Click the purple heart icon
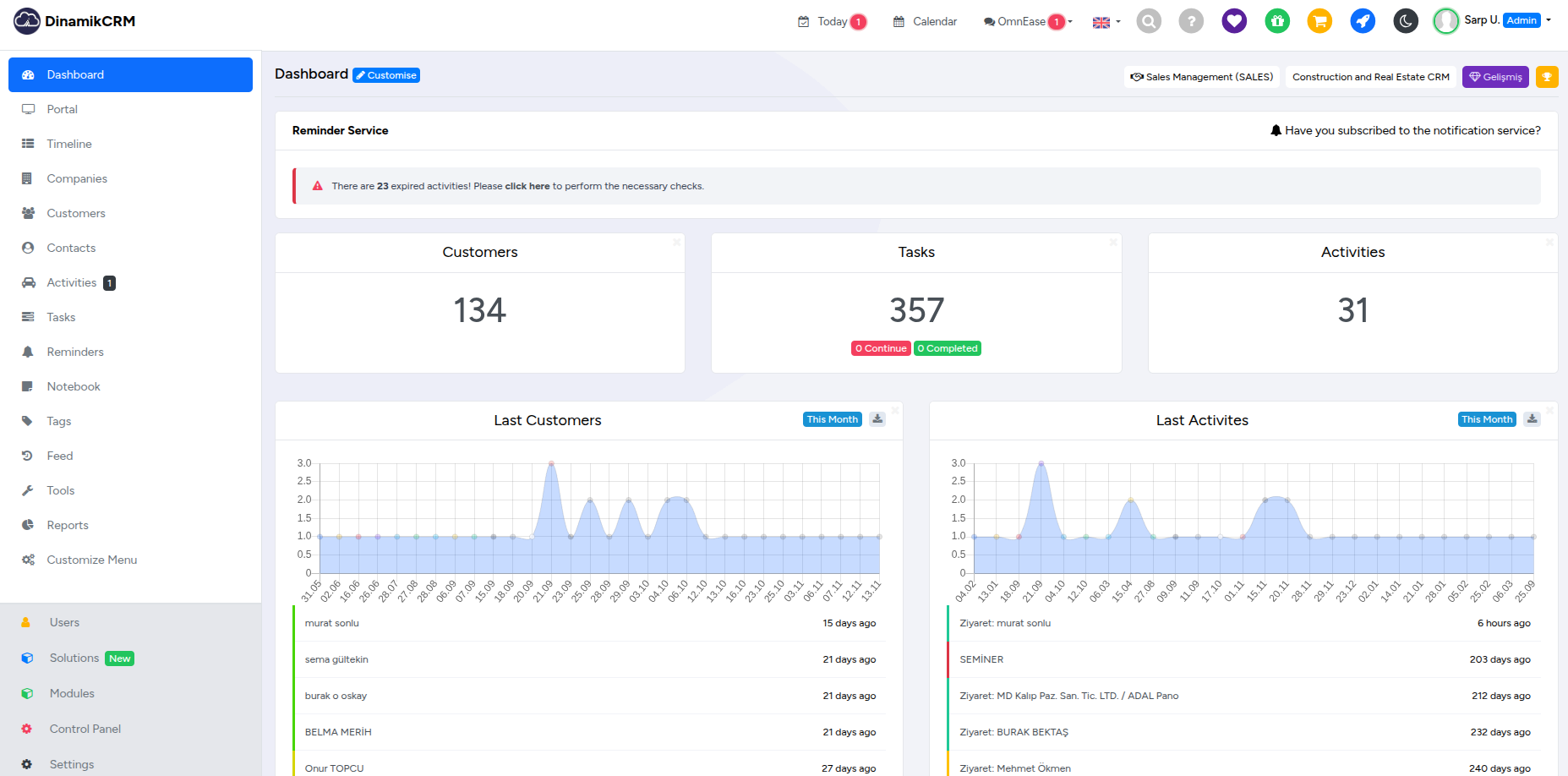Screen dimensions: 1568x776 [1234, 21]
